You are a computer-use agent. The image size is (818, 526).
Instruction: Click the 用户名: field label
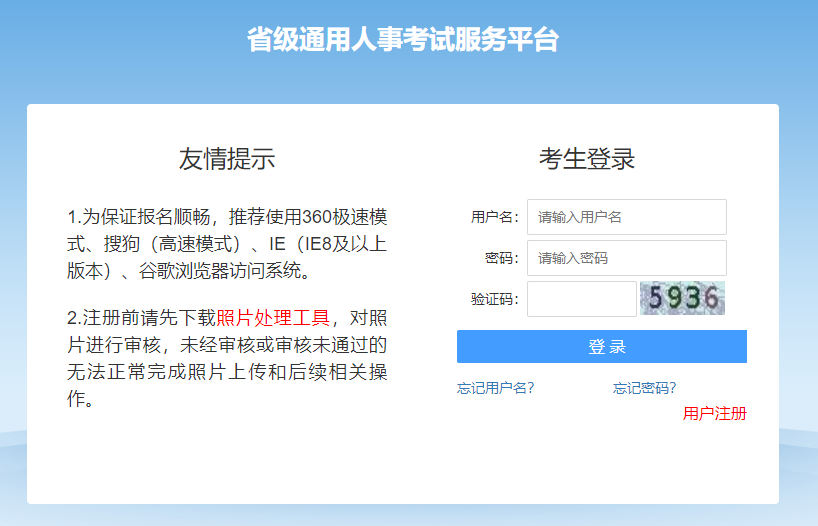[495, 217]
